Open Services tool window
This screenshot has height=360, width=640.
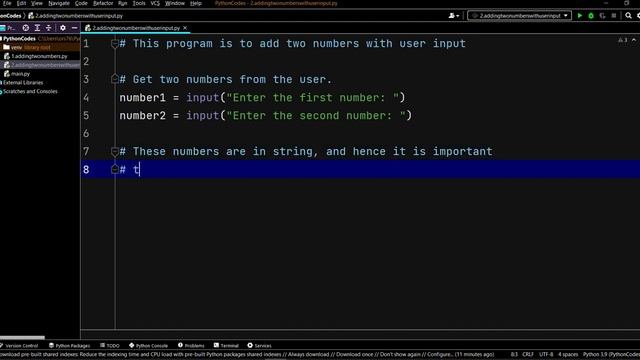259,345
